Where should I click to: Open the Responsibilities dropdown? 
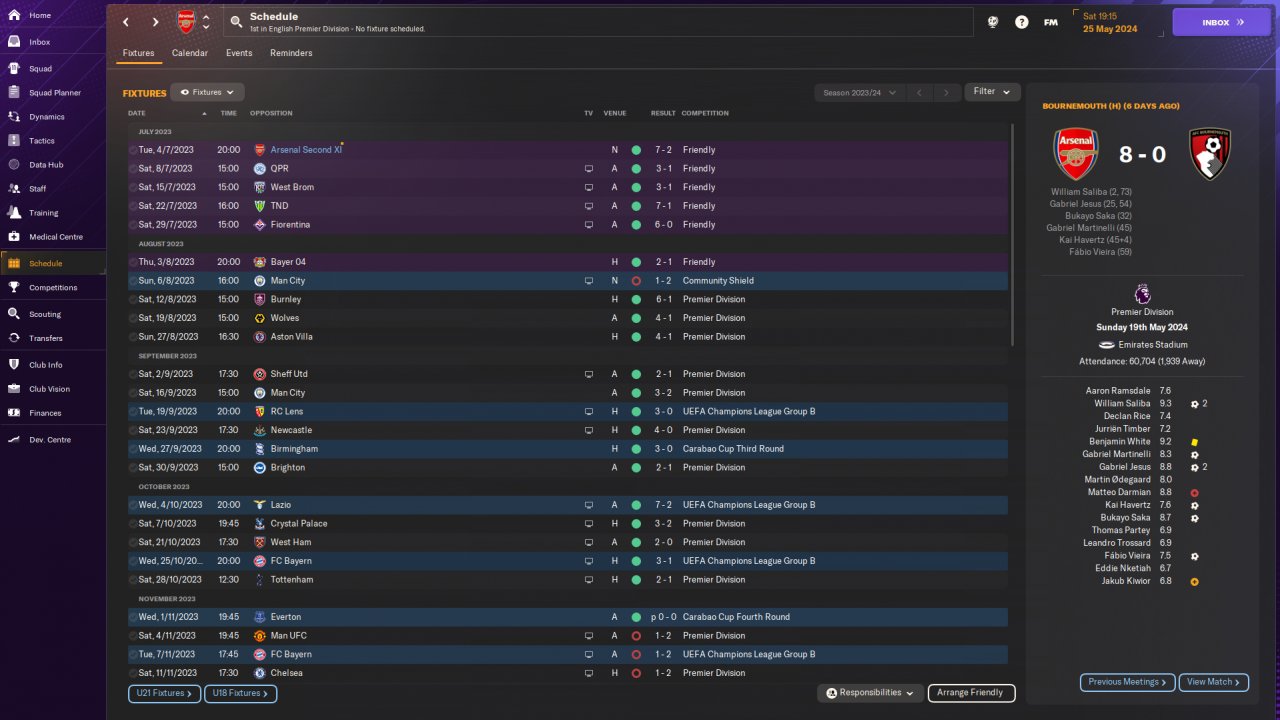click(x=870, y=693)
